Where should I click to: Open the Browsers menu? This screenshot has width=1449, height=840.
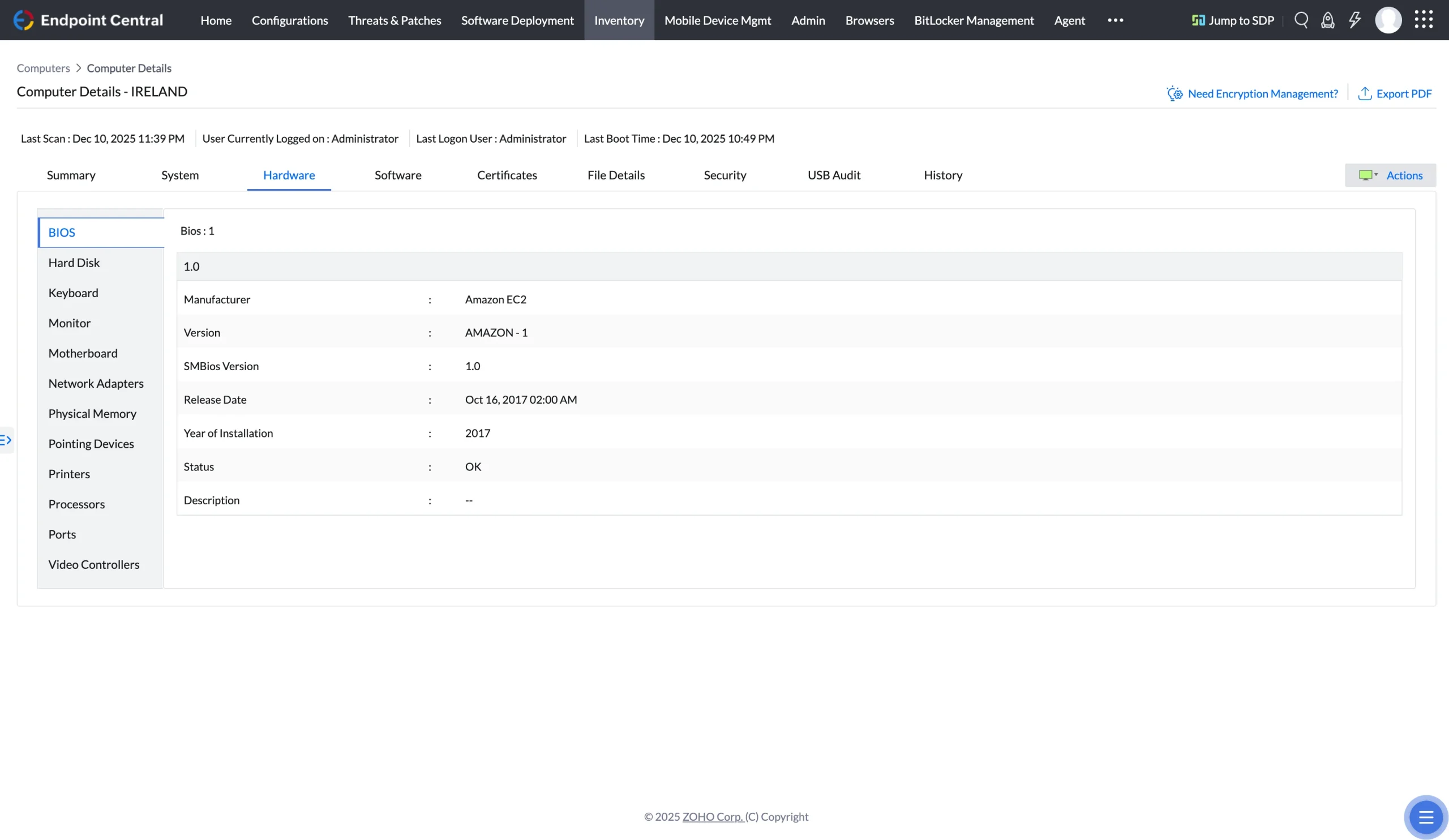869,20
